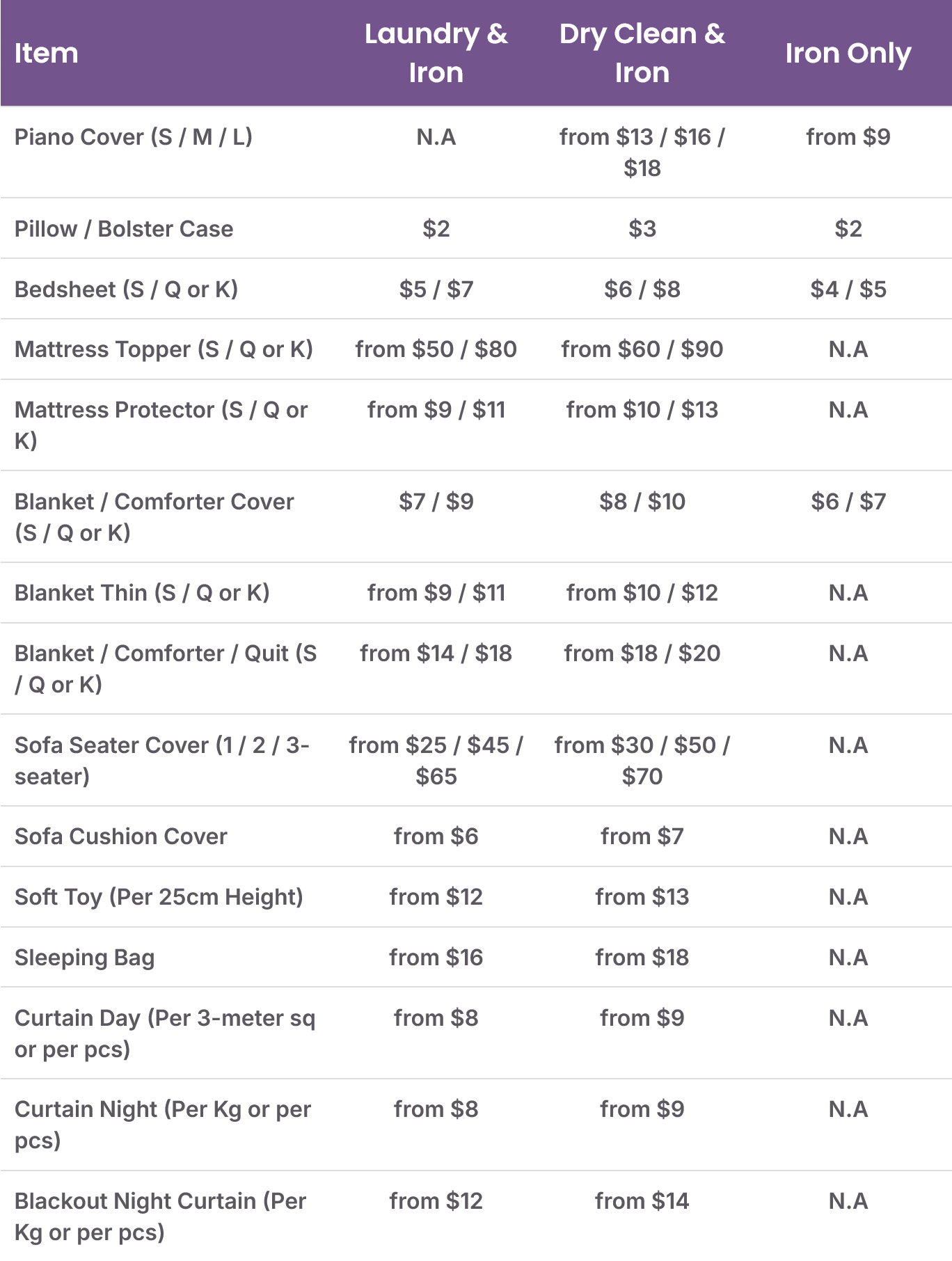Select Piano Cover iron only price from $9
This screenshot has height=1261, width=952.
pos(848,137)
